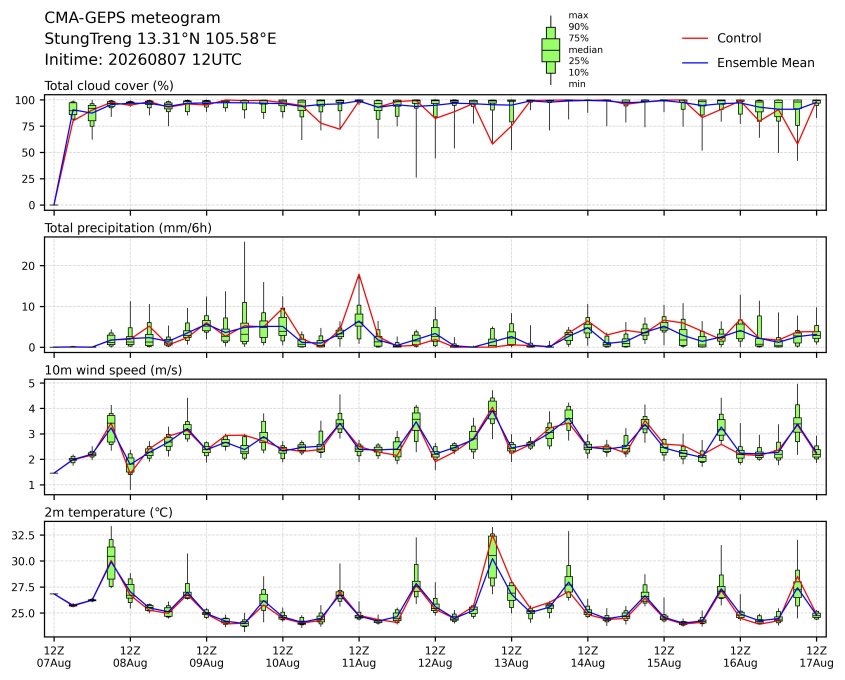Click the '5' tick on wind speed axis

pos(32,384)
